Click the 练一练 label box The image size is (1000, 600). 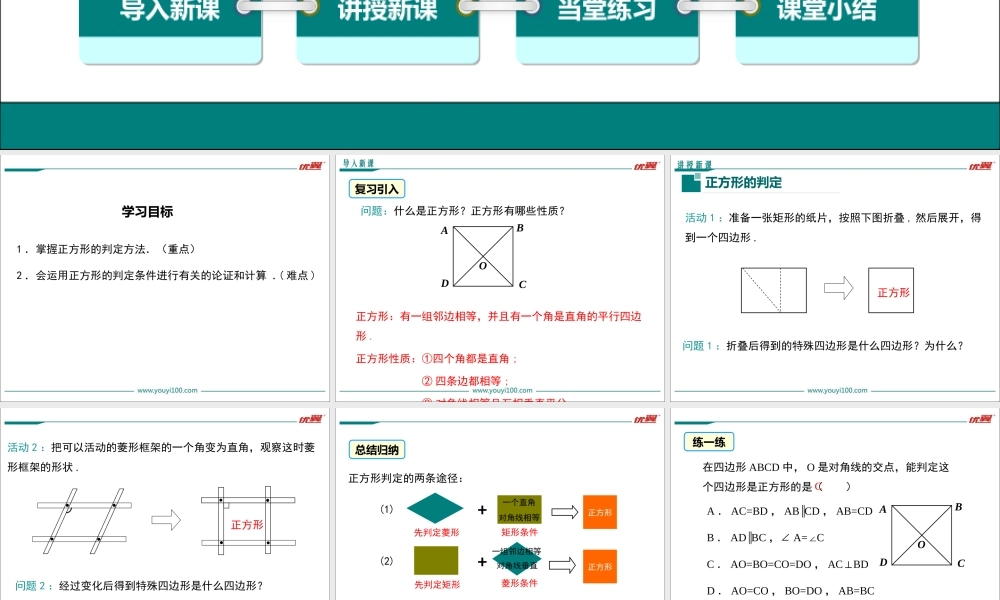click(710, 441)
